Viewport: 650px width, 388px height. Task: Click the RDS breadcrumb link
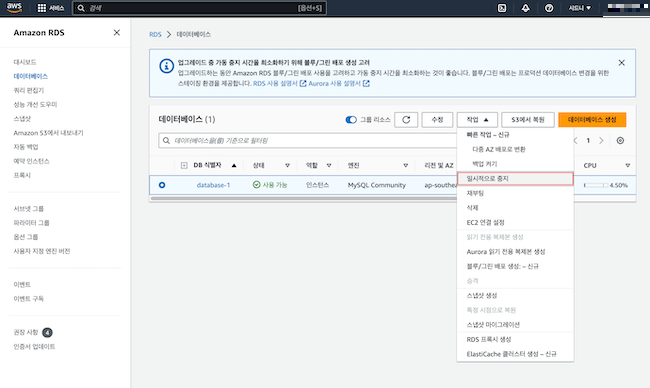click(x=155, y=34)
